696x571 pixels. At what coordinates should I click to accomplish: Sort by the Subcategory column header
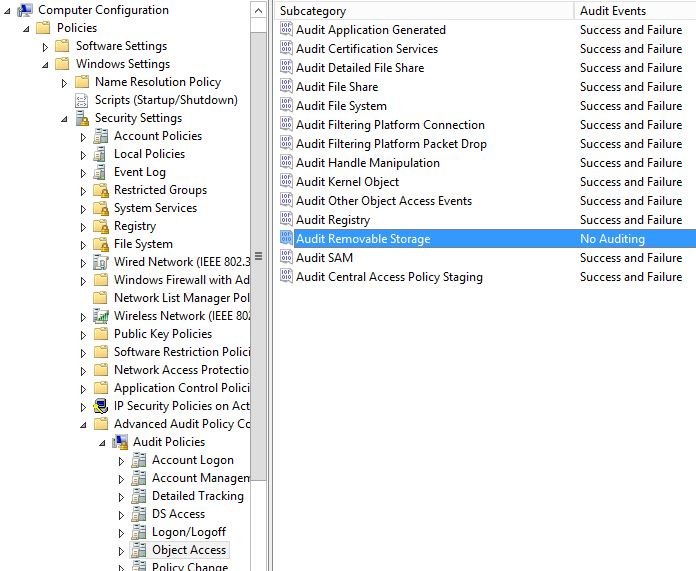pyautogui.click(x=420, y=10)
